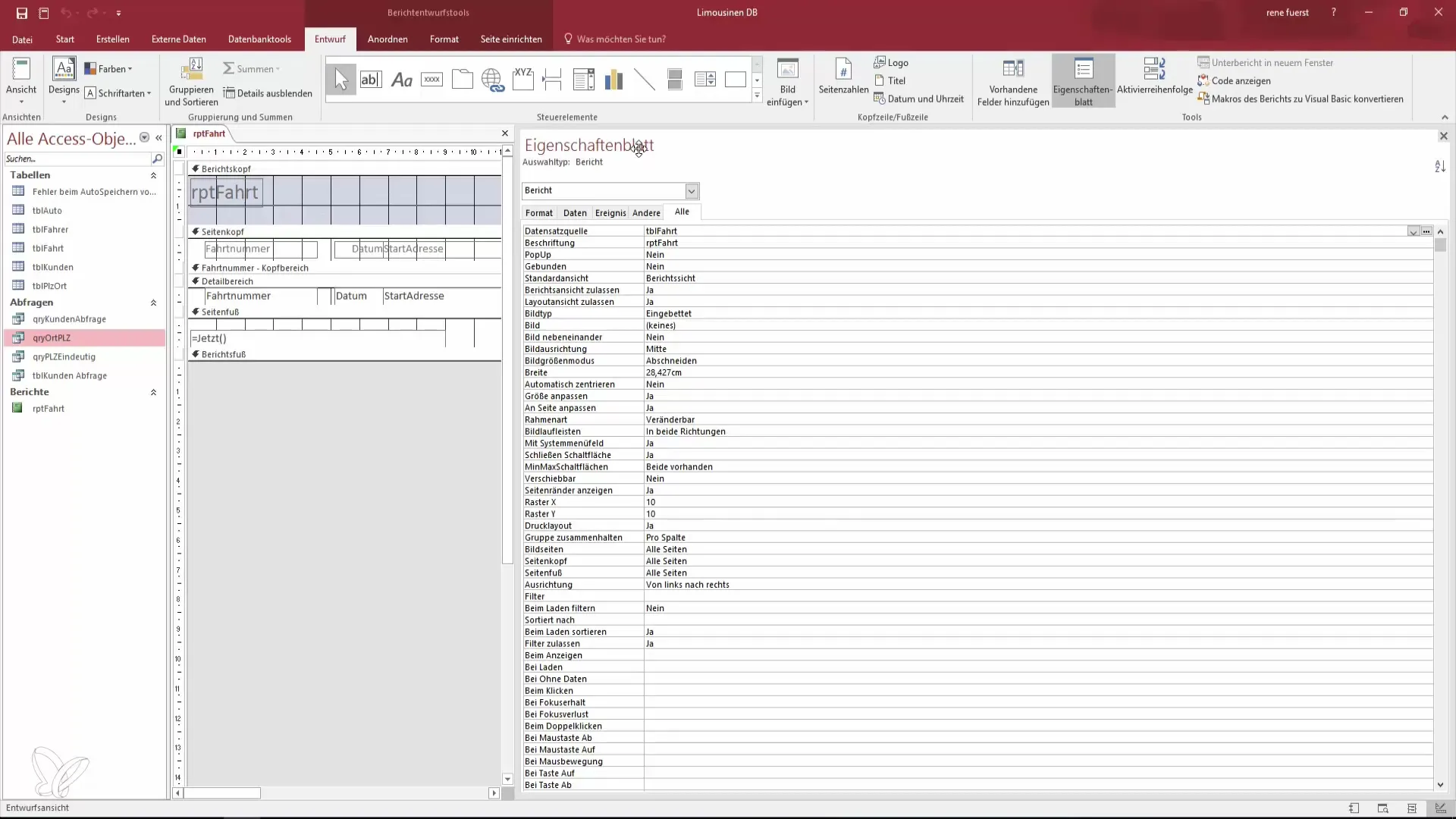Select the page break control tool
1456x819 pixels.
[553, 79]
